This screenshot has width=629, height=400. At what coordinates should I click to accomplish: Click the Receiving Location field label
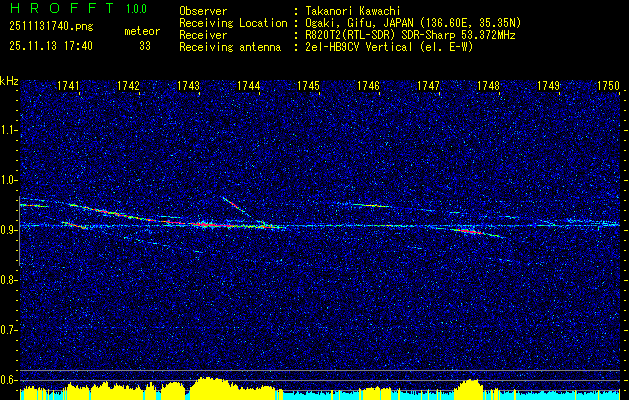click(x=233, y=23)
